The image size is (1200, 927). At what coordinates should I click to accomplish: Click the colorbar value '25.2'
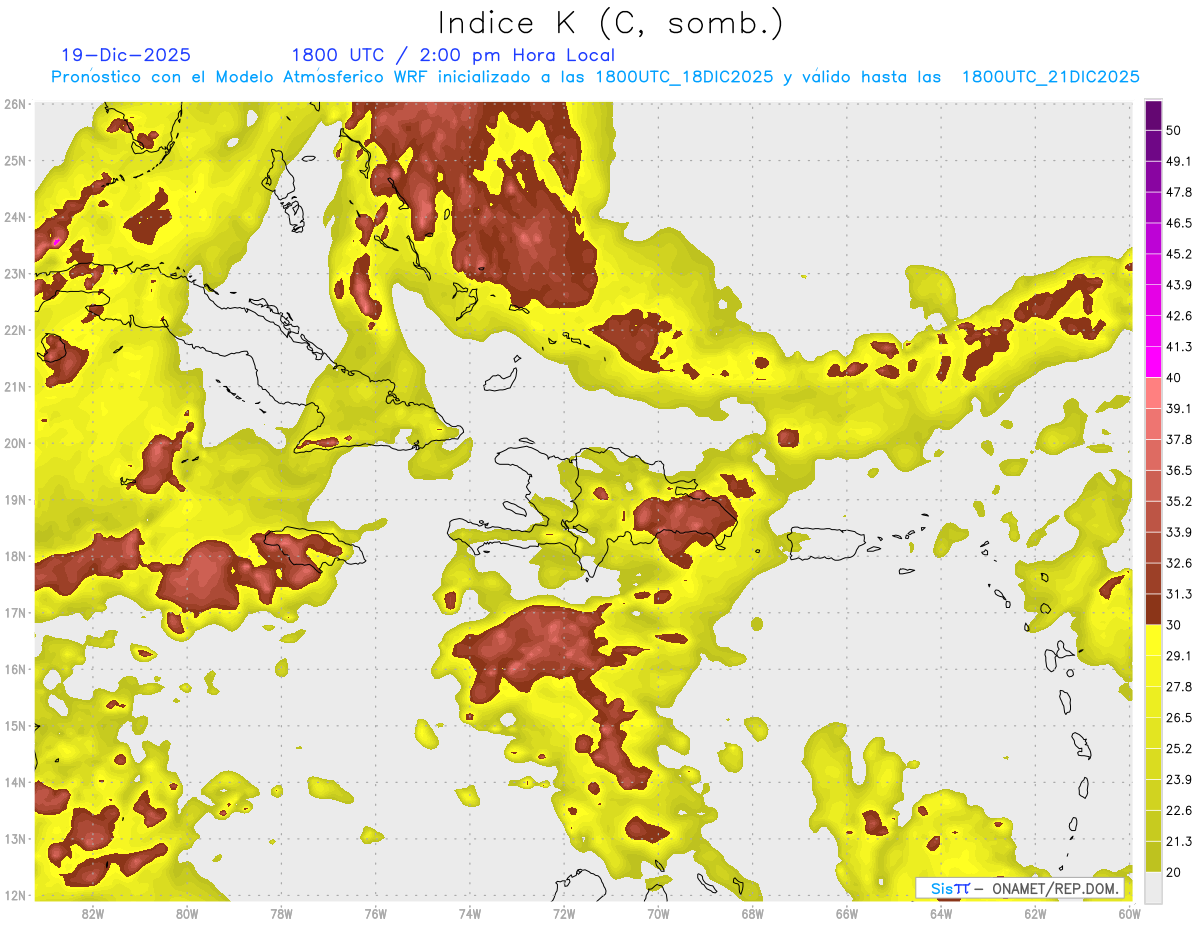point(1178,749)
